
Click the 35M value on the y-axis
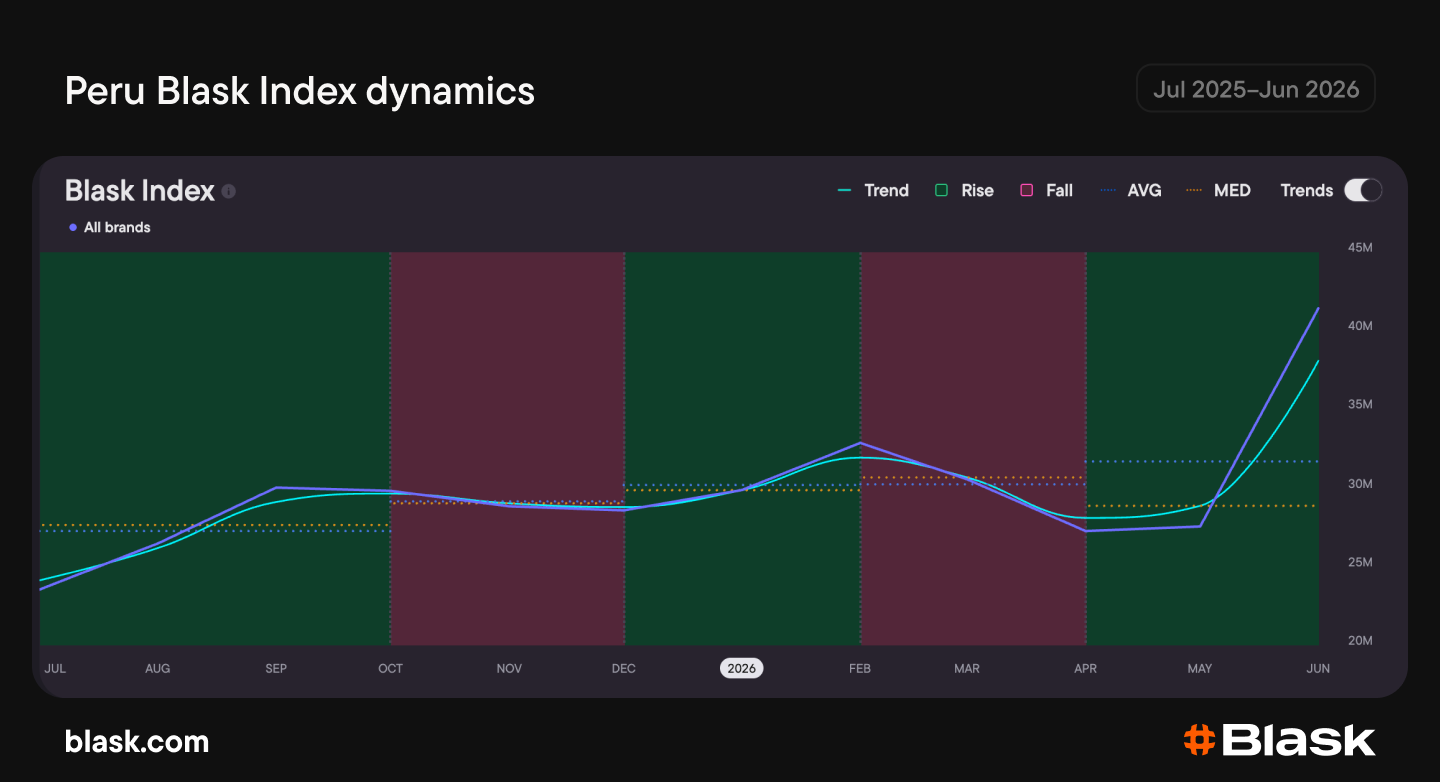1360,405
